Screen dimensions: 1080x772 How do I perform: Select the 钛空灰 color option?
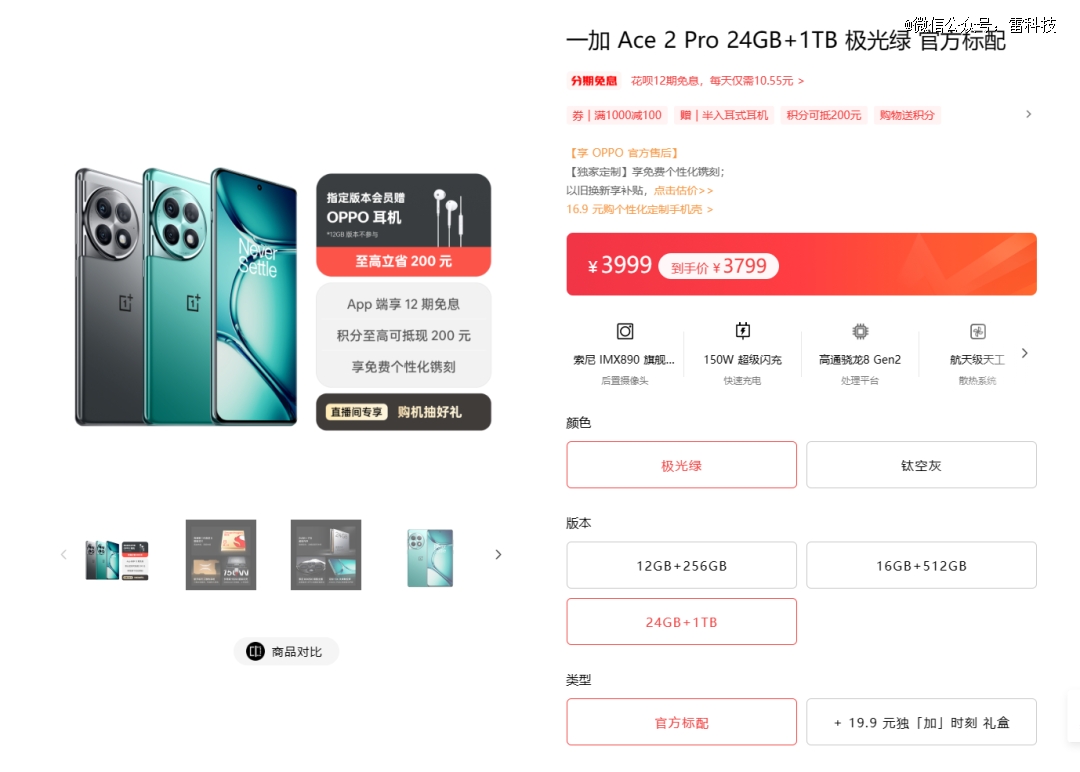(921, 465)
